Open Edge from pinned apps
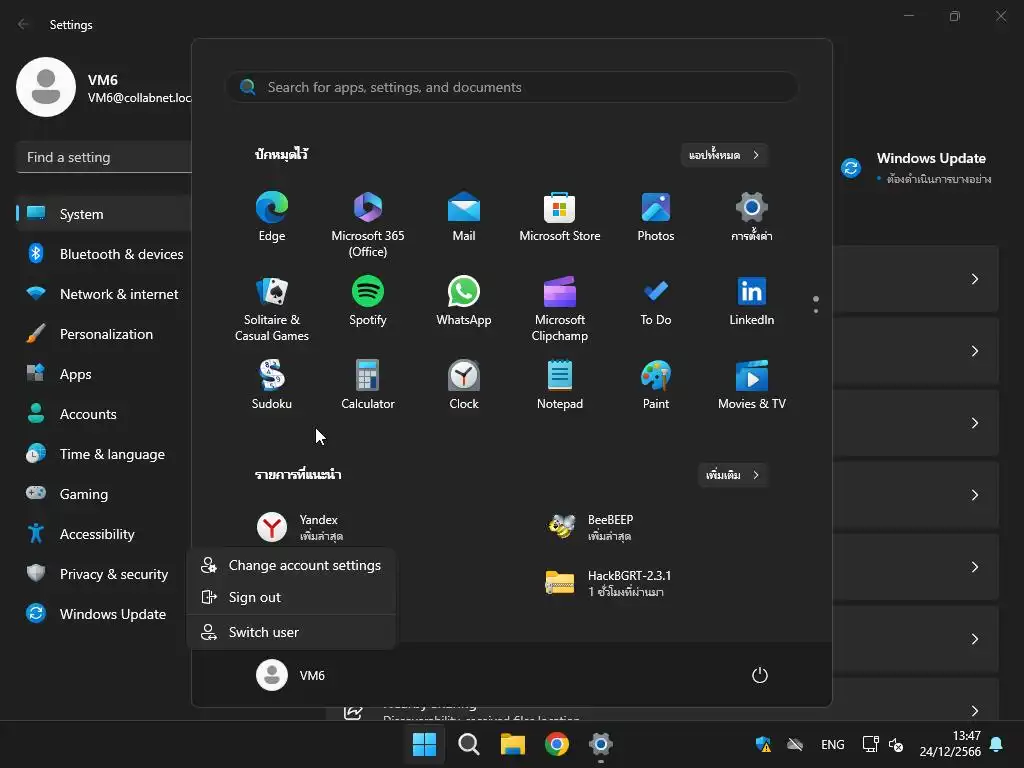Viewport: 1024px width, 768px height. click(x=272, y=217)
